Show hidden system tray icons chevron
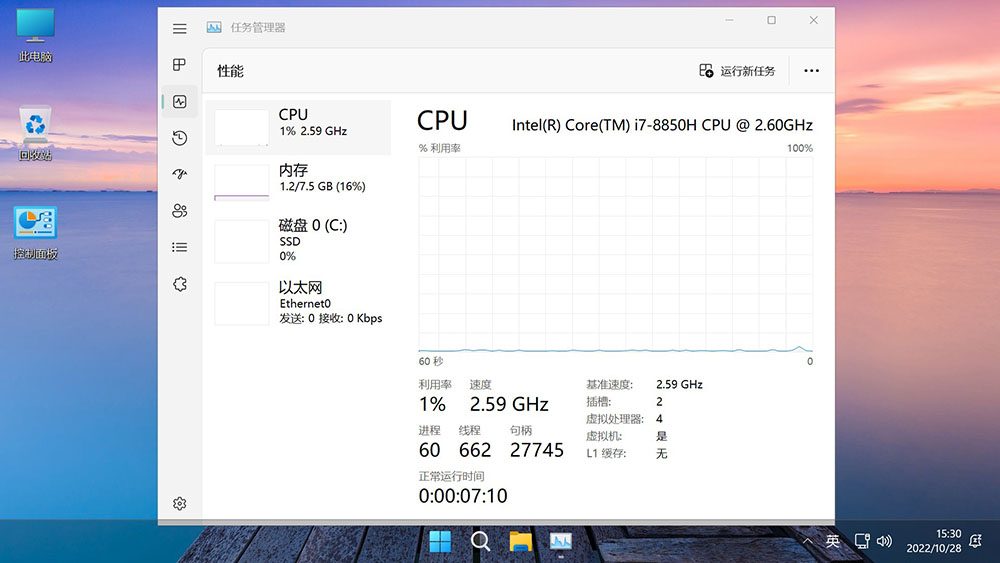 (x=808, y=541)
